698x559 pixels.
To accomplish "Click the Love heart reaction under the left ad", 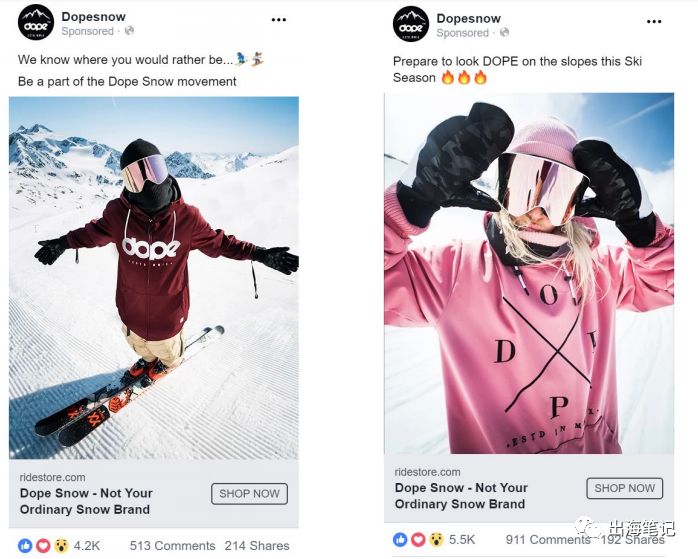I will (x=43, y=545).
